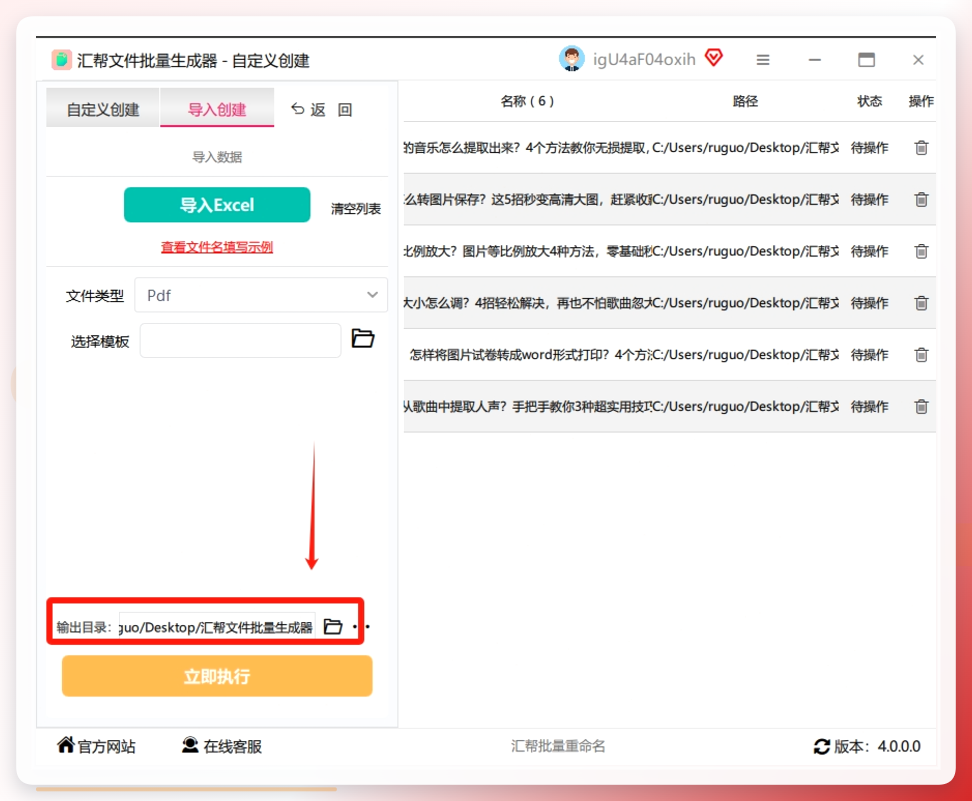Click the three-dots more option beside output directory
The image size is (972, 801).
[361, 627]
